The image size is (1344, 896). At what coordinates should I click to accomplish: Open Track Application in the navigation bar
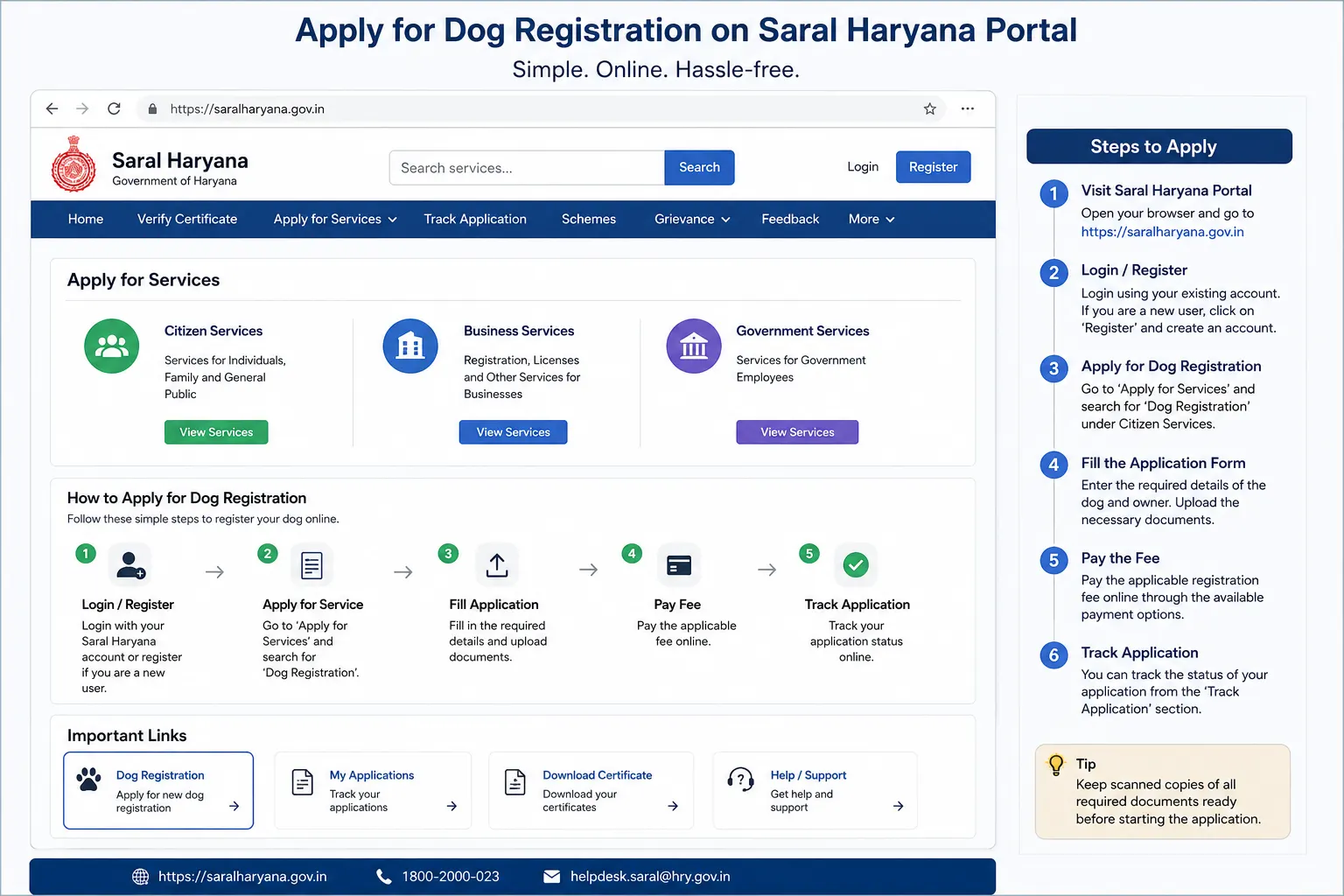(475, 219)
